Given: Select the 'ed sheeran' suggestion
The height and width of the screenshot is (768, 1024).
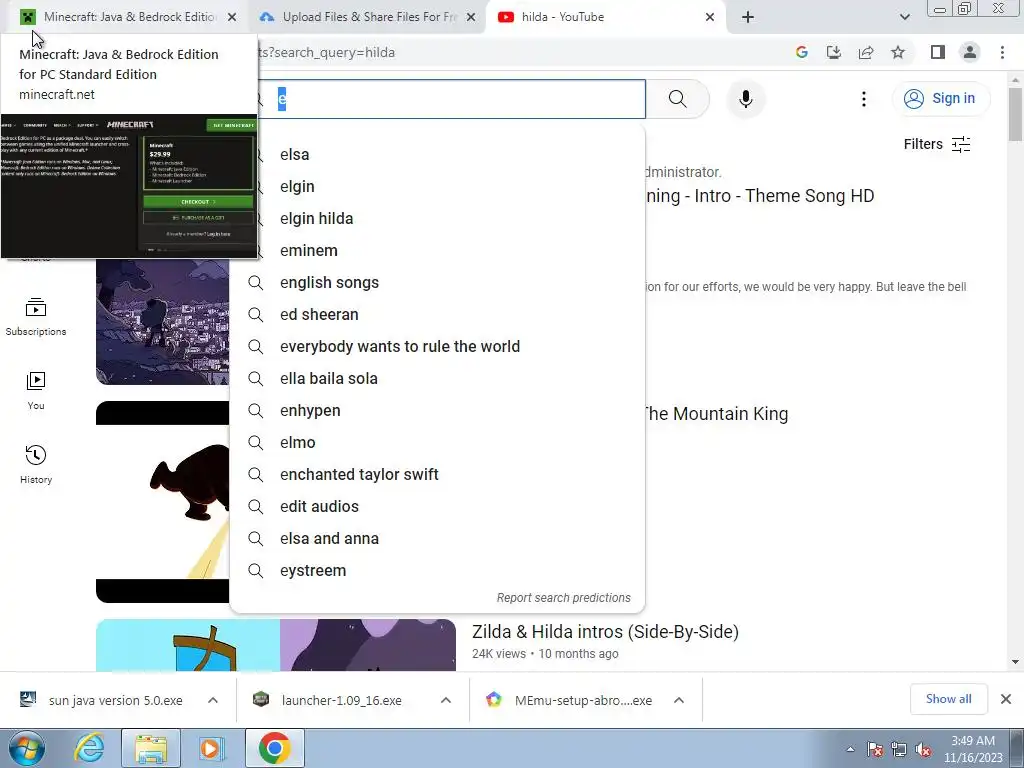Looking at the screenshot, I should pyautogui.click(x=437, y=315).
